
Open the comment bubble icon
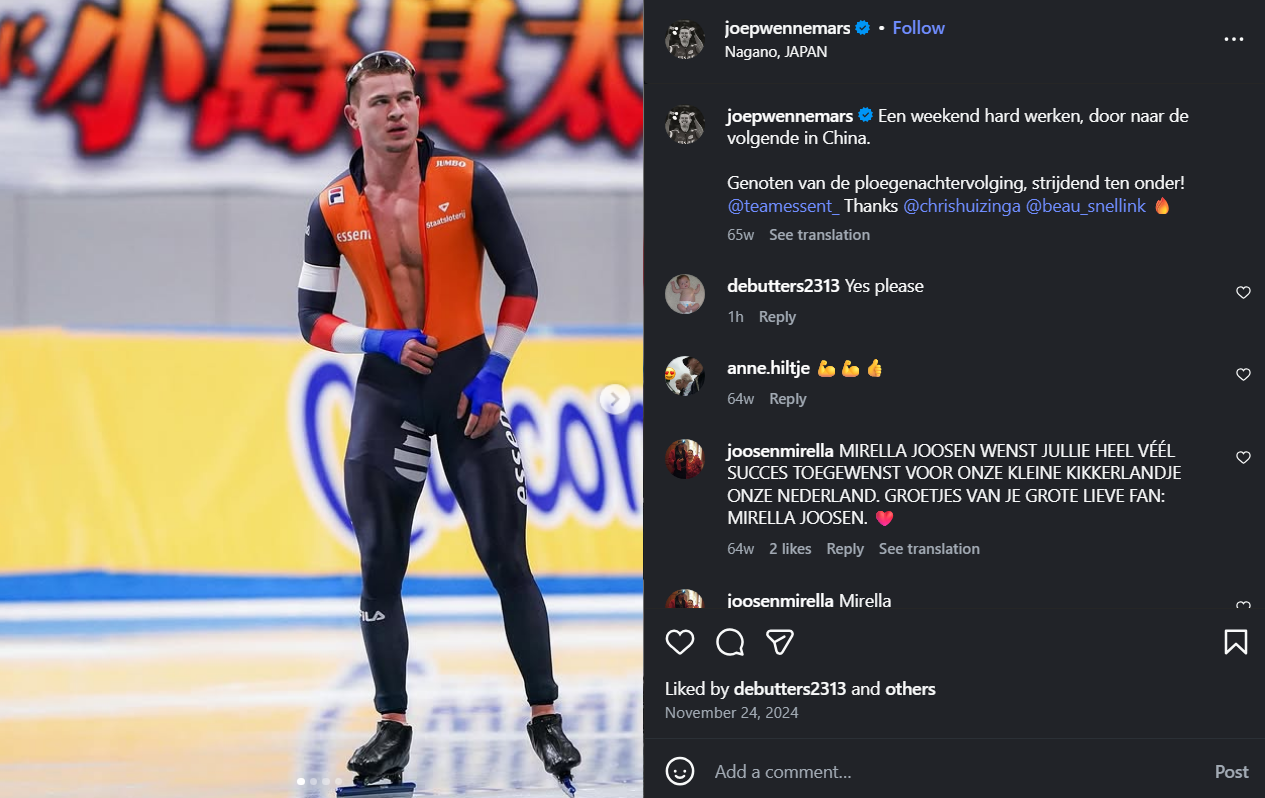(x=730, y=642)
